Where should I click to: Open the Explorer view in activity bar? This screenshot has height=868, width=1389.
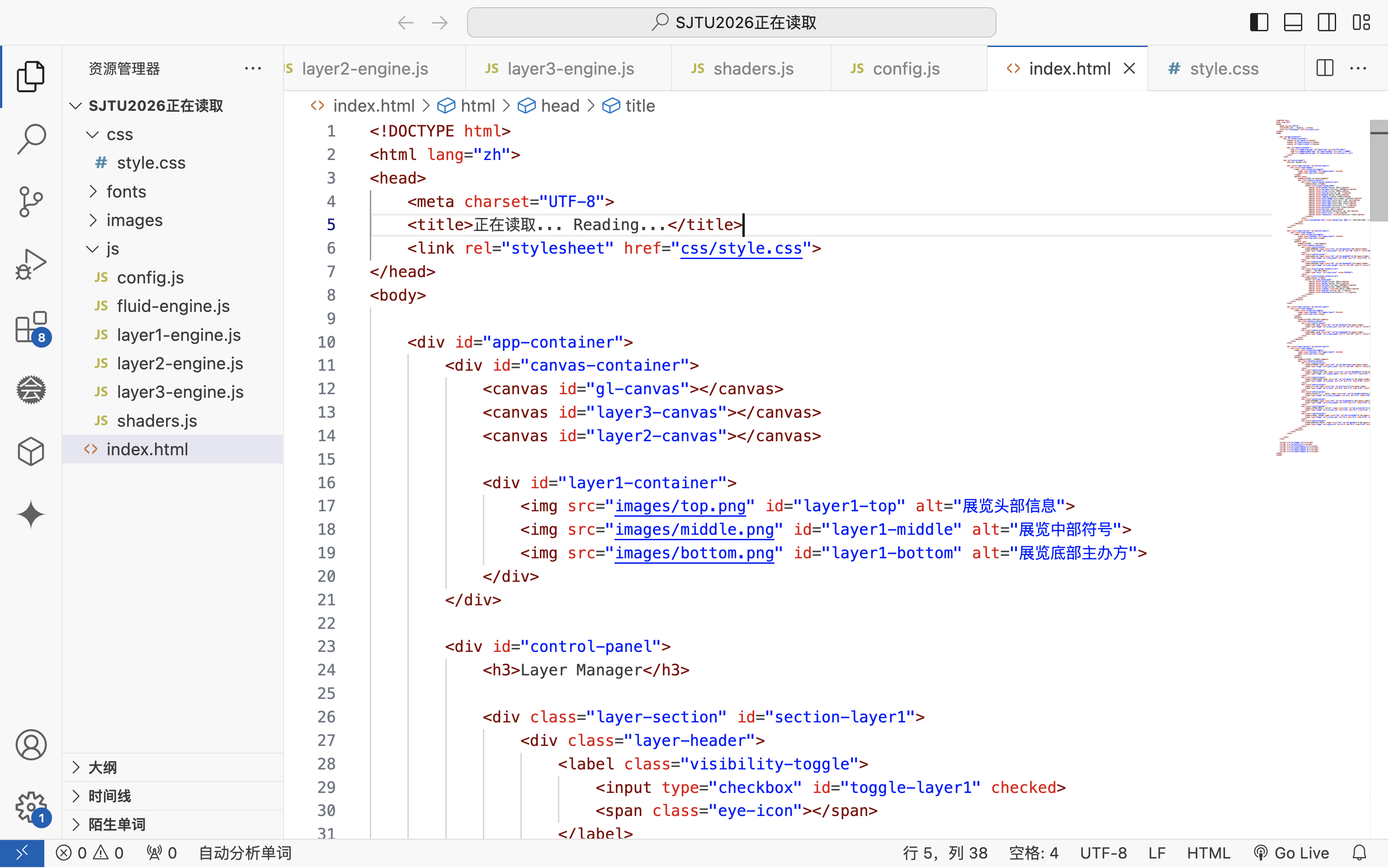pos(31,77)
